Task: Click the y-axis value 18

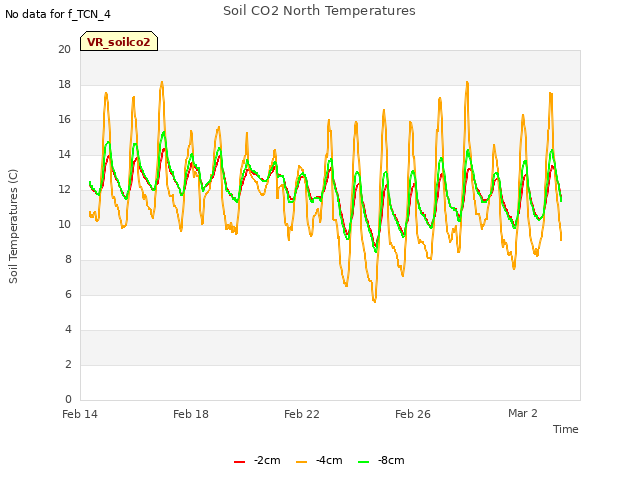Action: click(x=64, y=84)
